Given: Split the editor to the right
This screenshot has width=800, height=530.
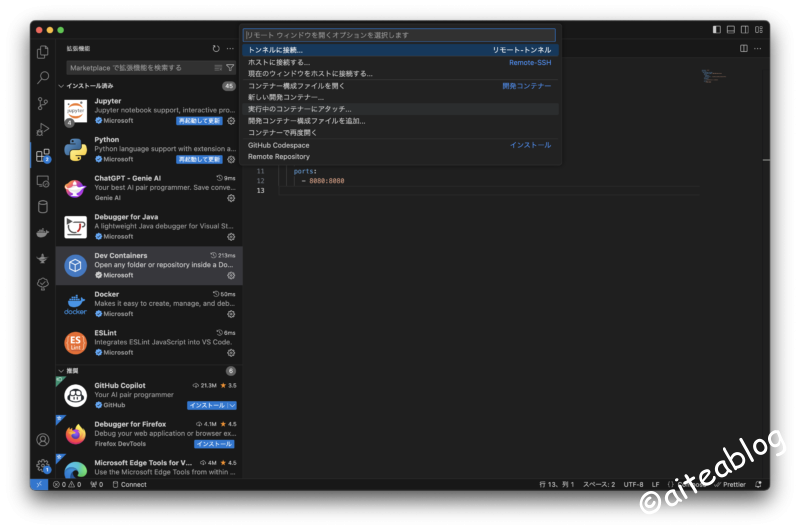Looking at the screenshot, I should pos(743,48).
